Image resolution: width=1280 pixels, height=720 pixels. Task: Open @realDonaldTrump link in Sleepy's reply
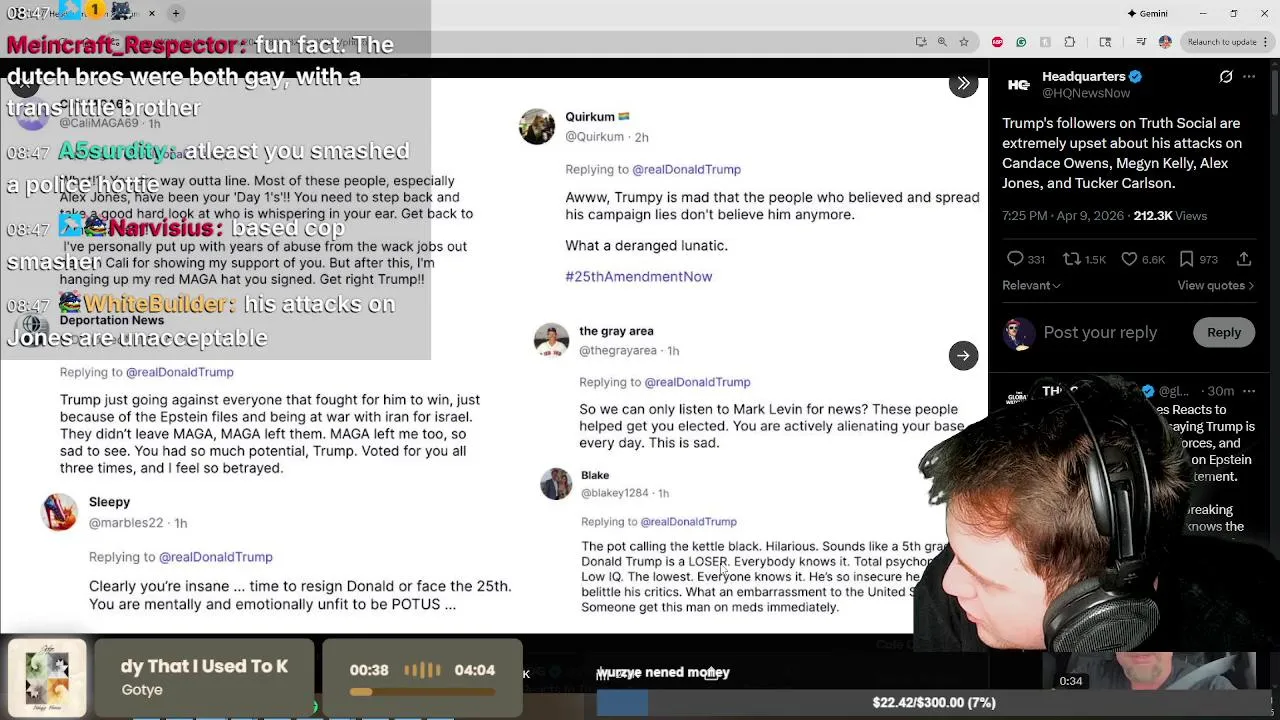coord(215,557)
